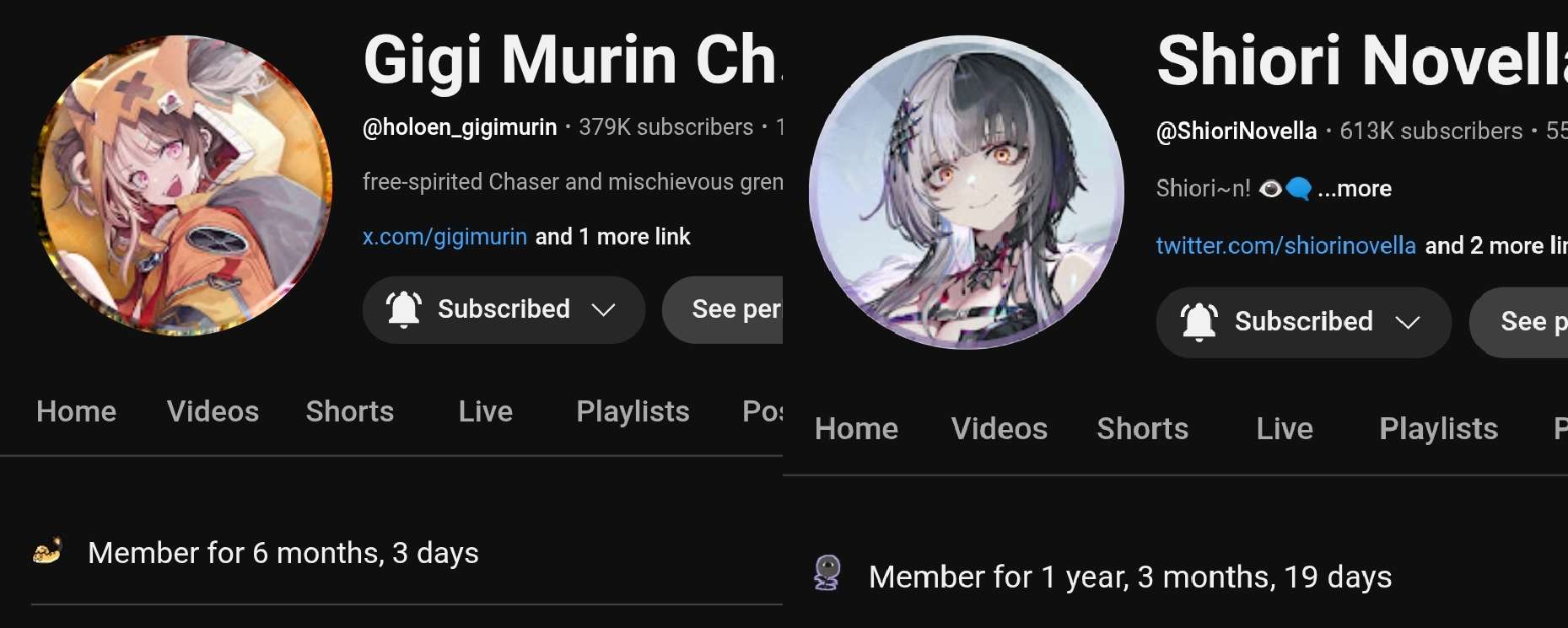Viewport: 1568px width, 628px height.
Task: Open the x.com/gigimurin link
Action: 445,237
